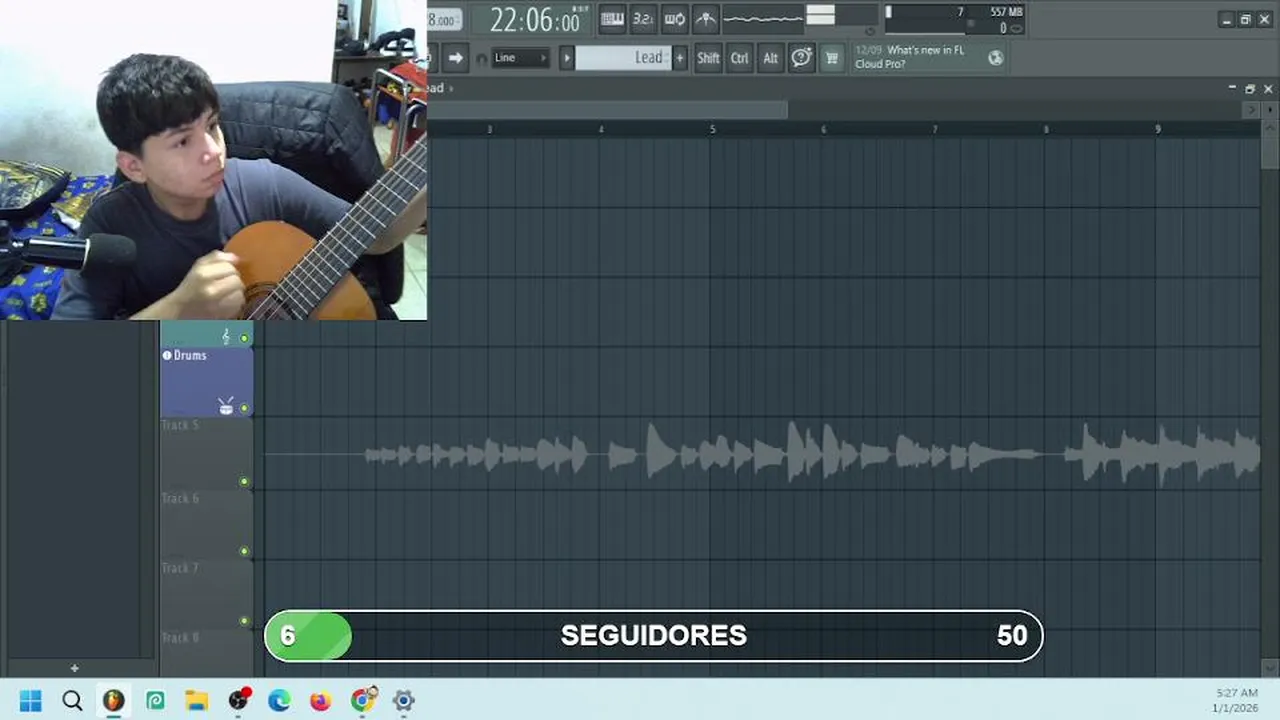Image resolution: width=1280 pixels, height=720 pixels.
Task: Select the Track 5 label
Action: click(x=180, y=425)
